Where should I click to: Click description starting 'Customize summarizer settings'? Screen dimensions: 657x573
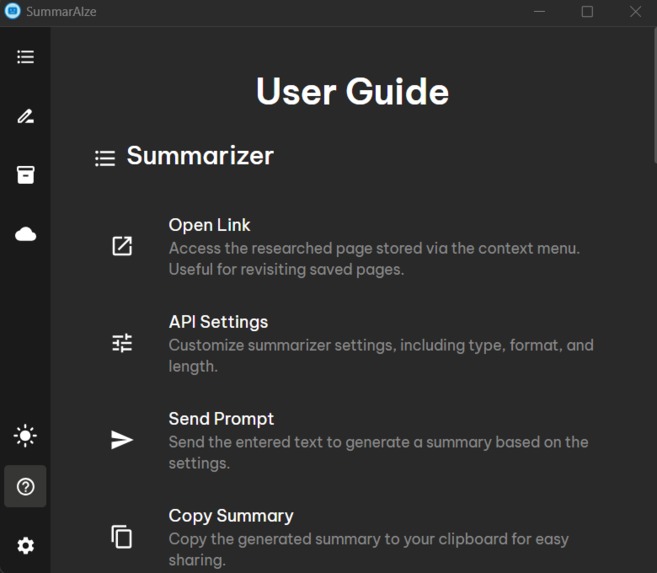pos(381,356)
